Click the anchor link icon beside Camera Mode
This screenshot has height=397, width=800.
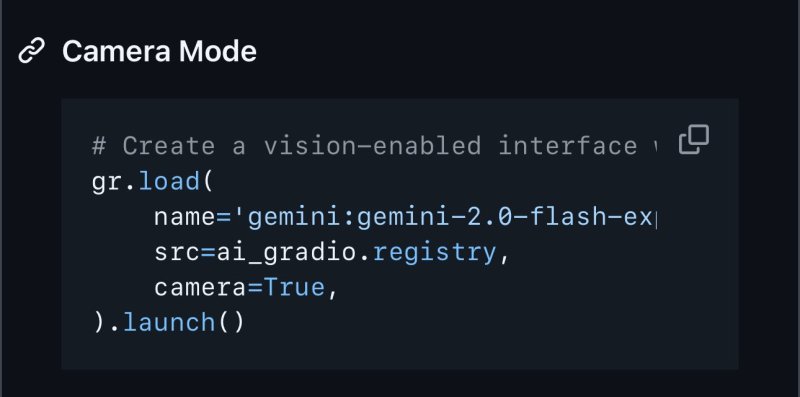(x=31, y=51)
